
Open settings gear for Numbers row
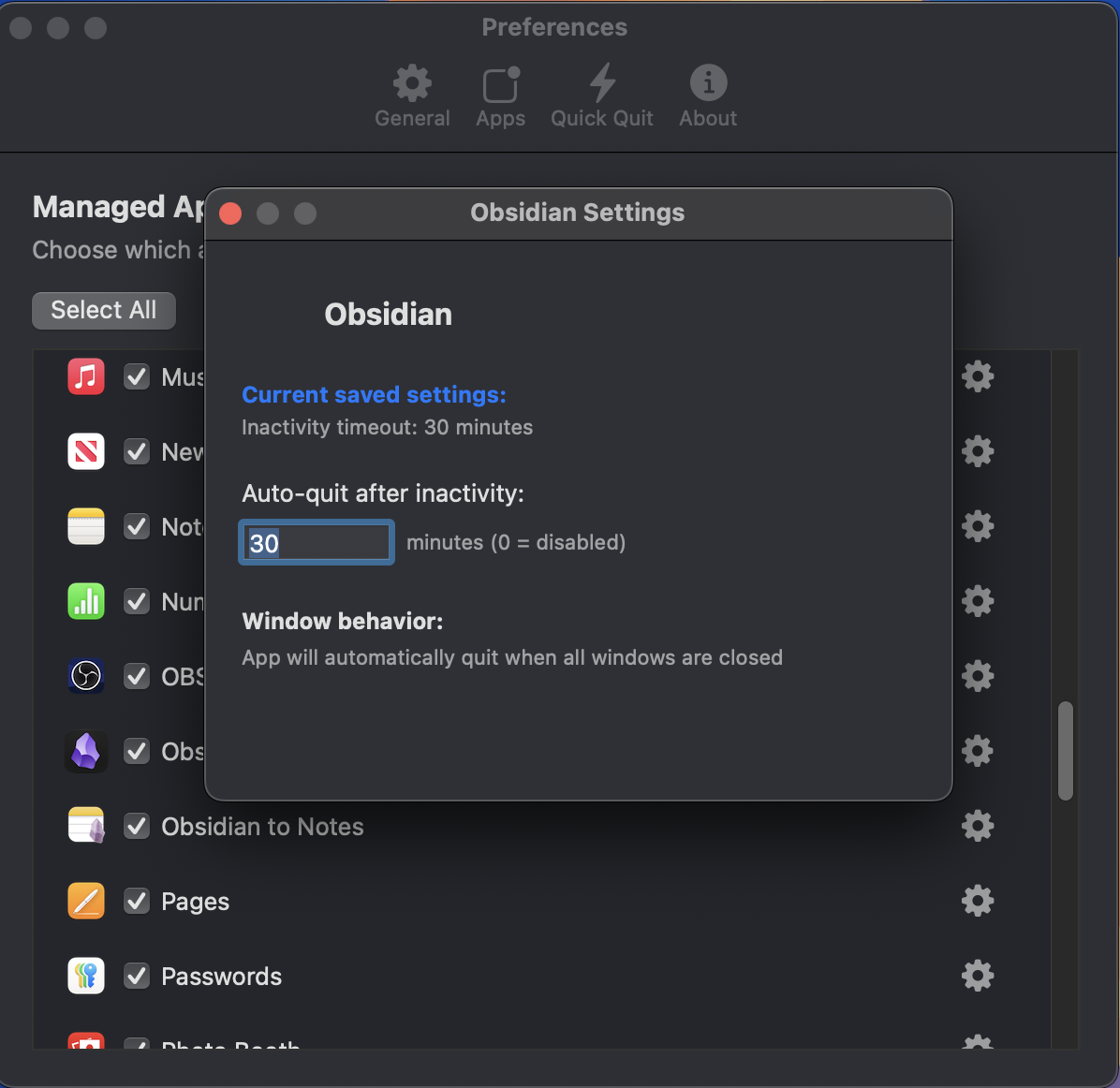pos(977,601)
